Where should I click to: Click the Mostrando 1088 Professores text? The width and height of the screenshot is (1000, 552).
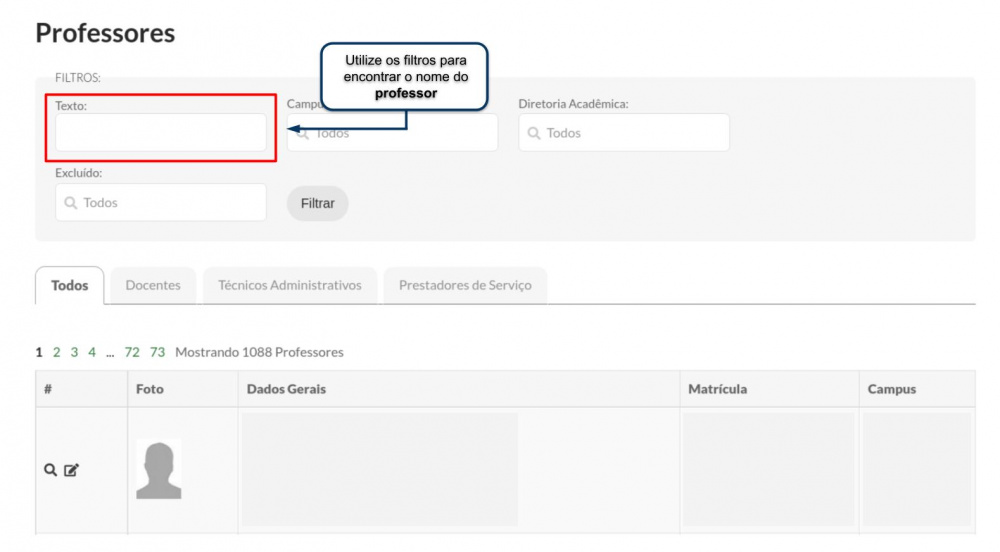(x=259, y=352)
